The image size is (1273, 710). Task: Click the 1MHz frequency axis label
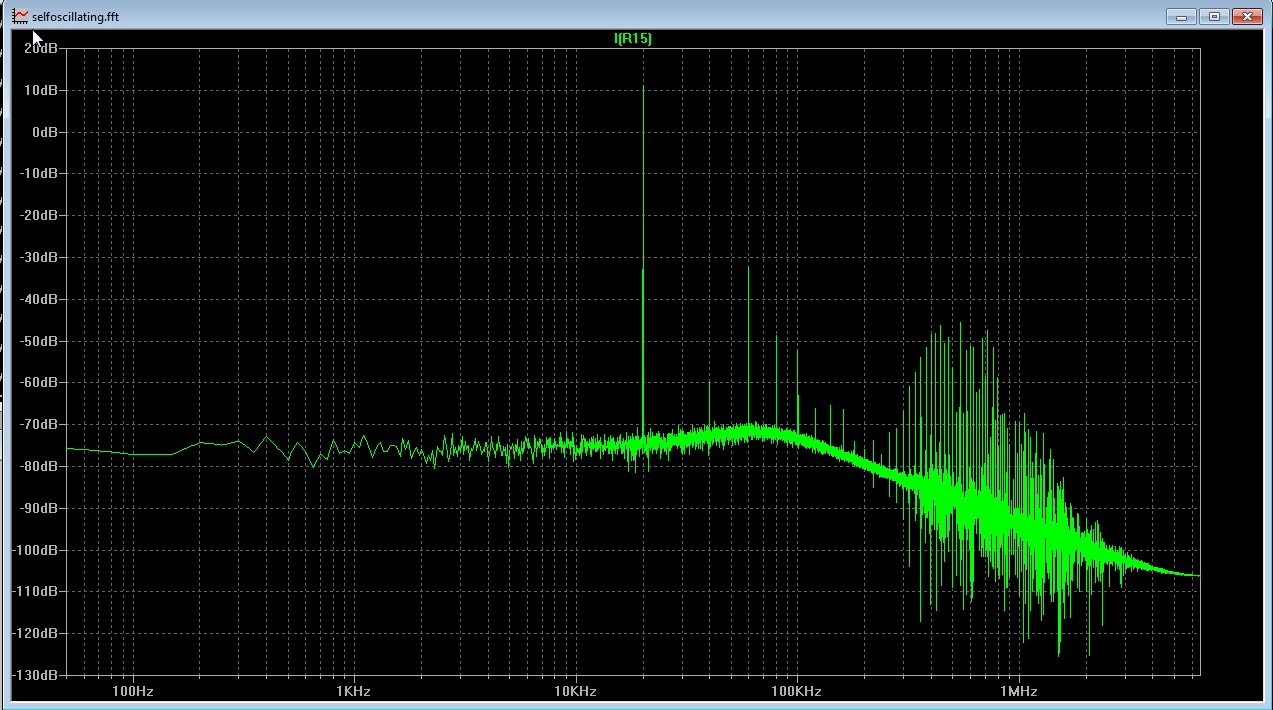point(1018,691)
